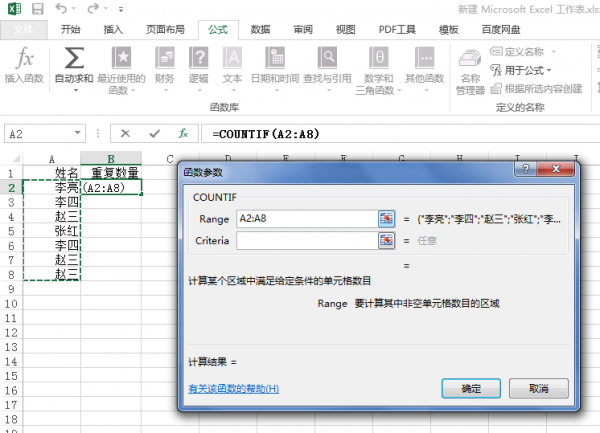Click the 确定 (OK) button

point(471,389)
